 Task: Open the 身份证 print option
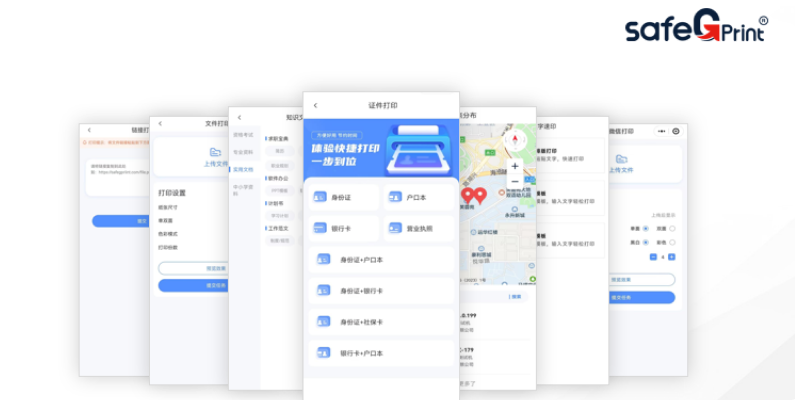pyautogui.click(x=343, y=197)
